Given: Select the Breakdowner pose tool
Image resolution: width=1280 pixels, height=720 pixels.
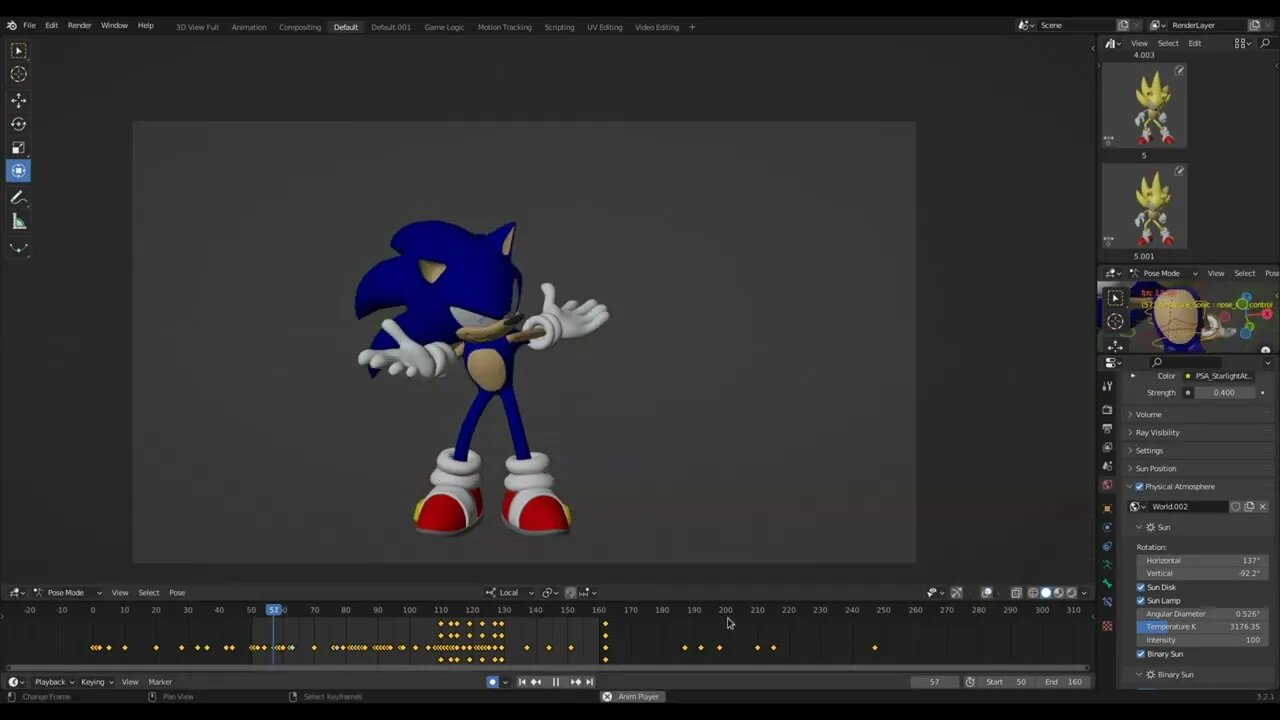Looking at the screenshot, I should pos(18,248).
